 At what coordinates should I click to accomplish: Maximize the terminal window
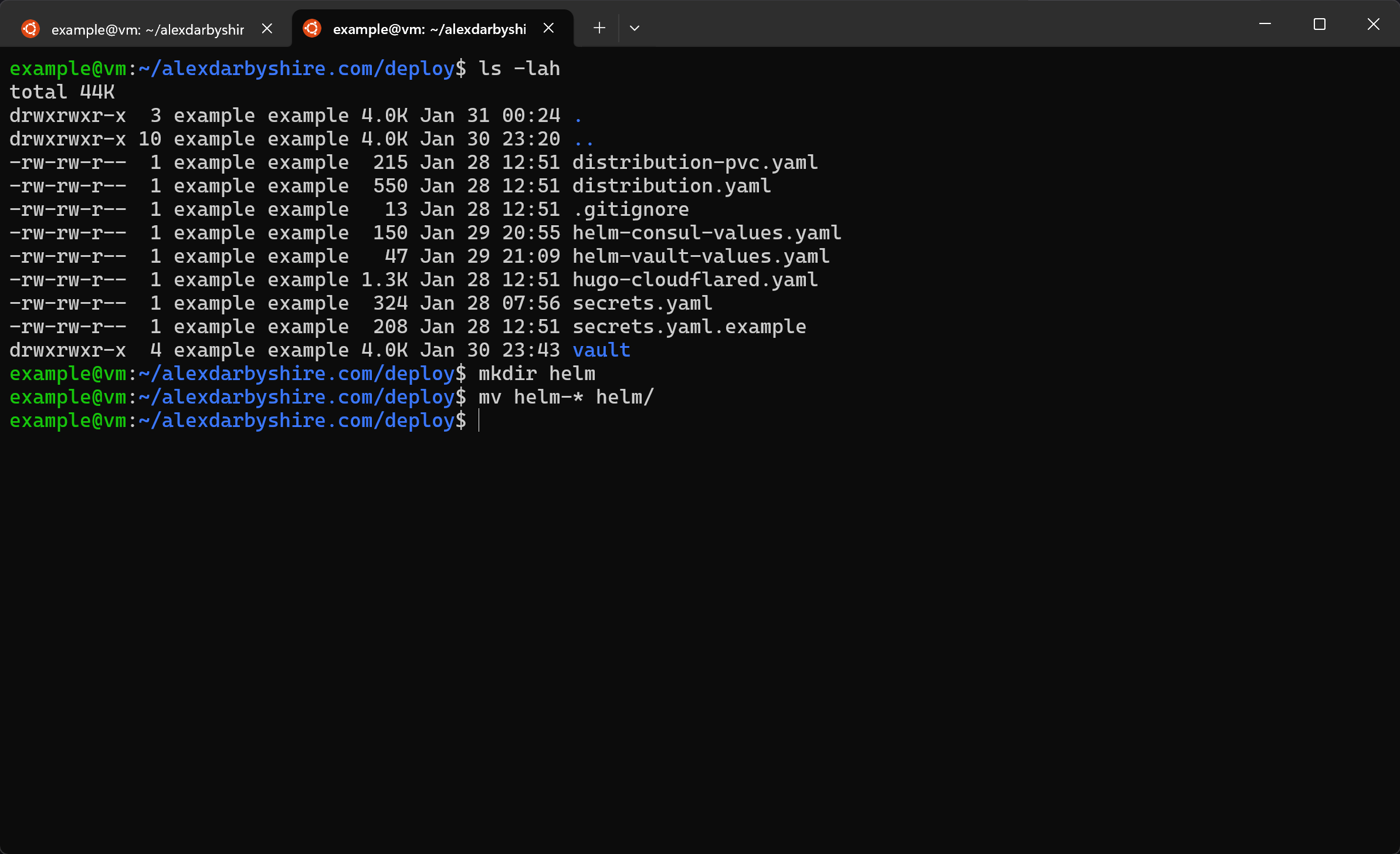(x=1320, y=24)
